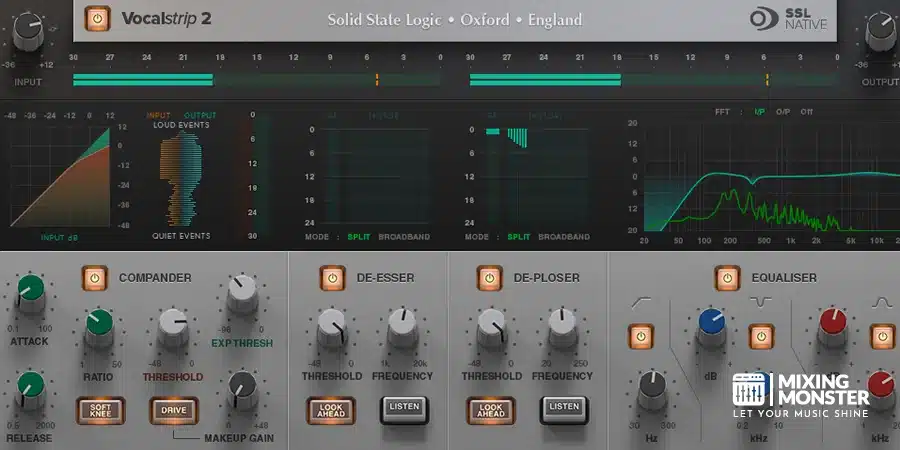The image size is (900, 450).
Task: Toggle the Compander section power button
Action: pyautogui.click(x=95, y=278)
